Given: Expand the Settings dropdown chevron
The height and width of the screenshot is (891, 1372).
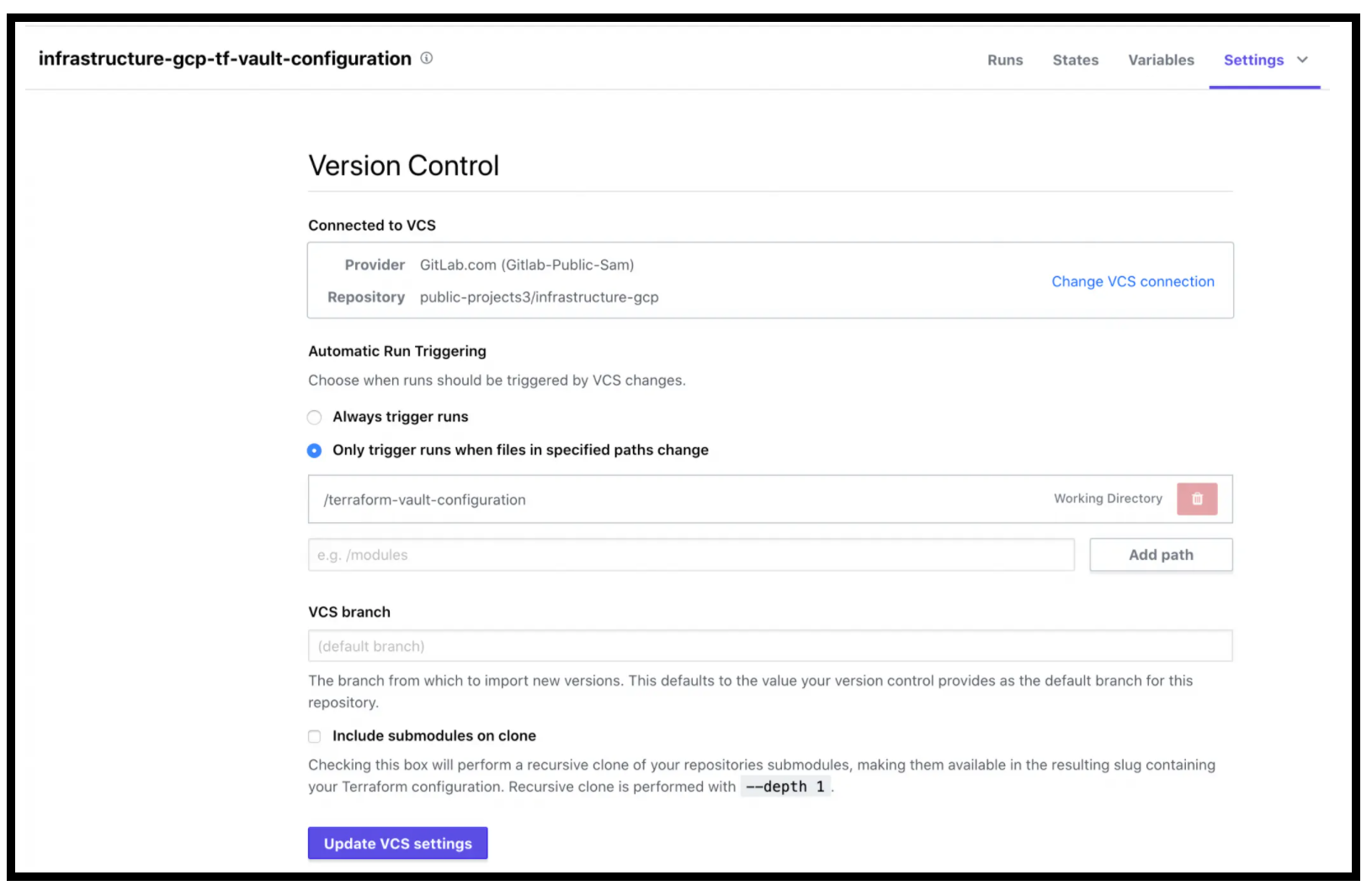Looking at the screenshot, I should (x=1303, y=61).
